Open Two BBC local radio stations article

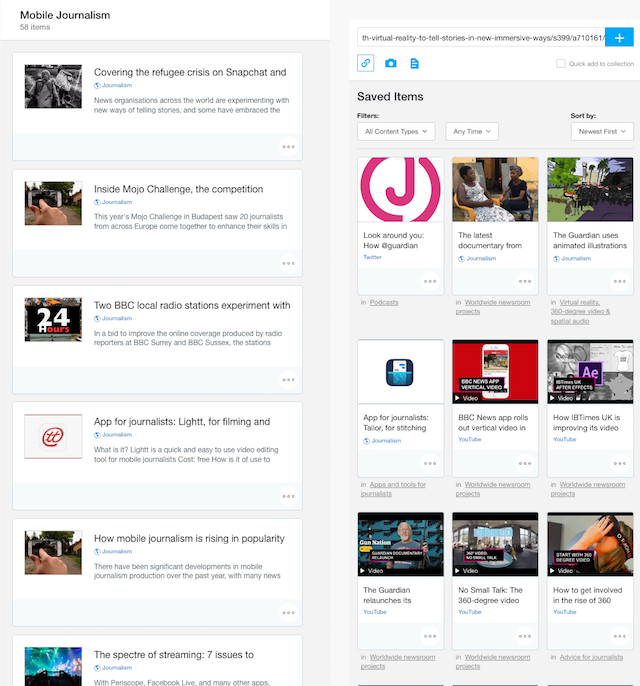192,306
